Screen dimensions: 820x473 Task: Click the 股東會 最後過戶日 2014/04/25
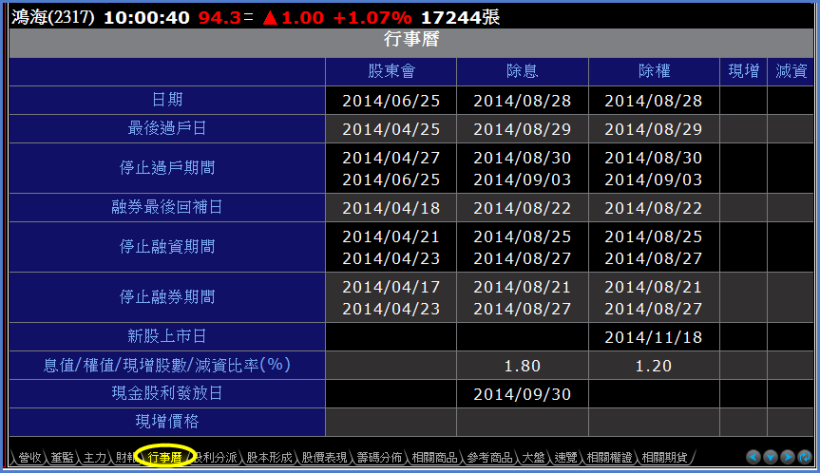click(x=391, y=129)
